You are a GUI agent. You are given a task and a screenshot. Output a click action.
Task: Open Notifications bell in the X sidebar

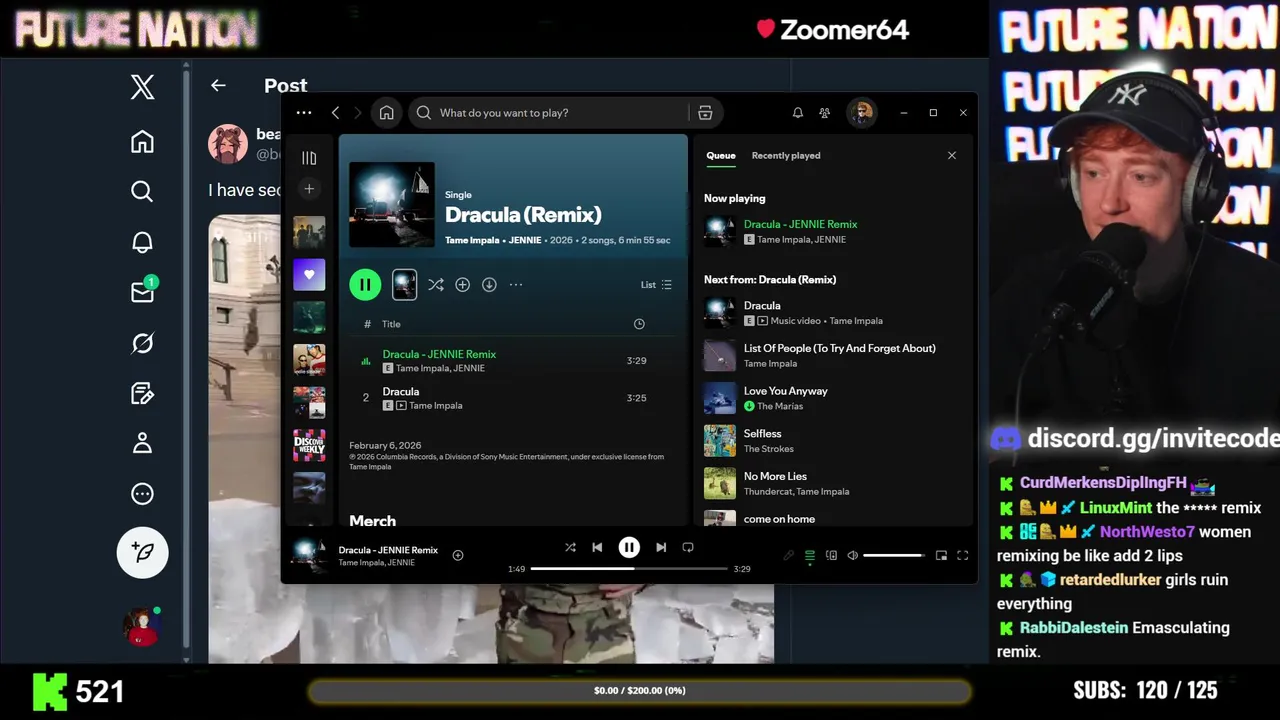coord(142,242)
